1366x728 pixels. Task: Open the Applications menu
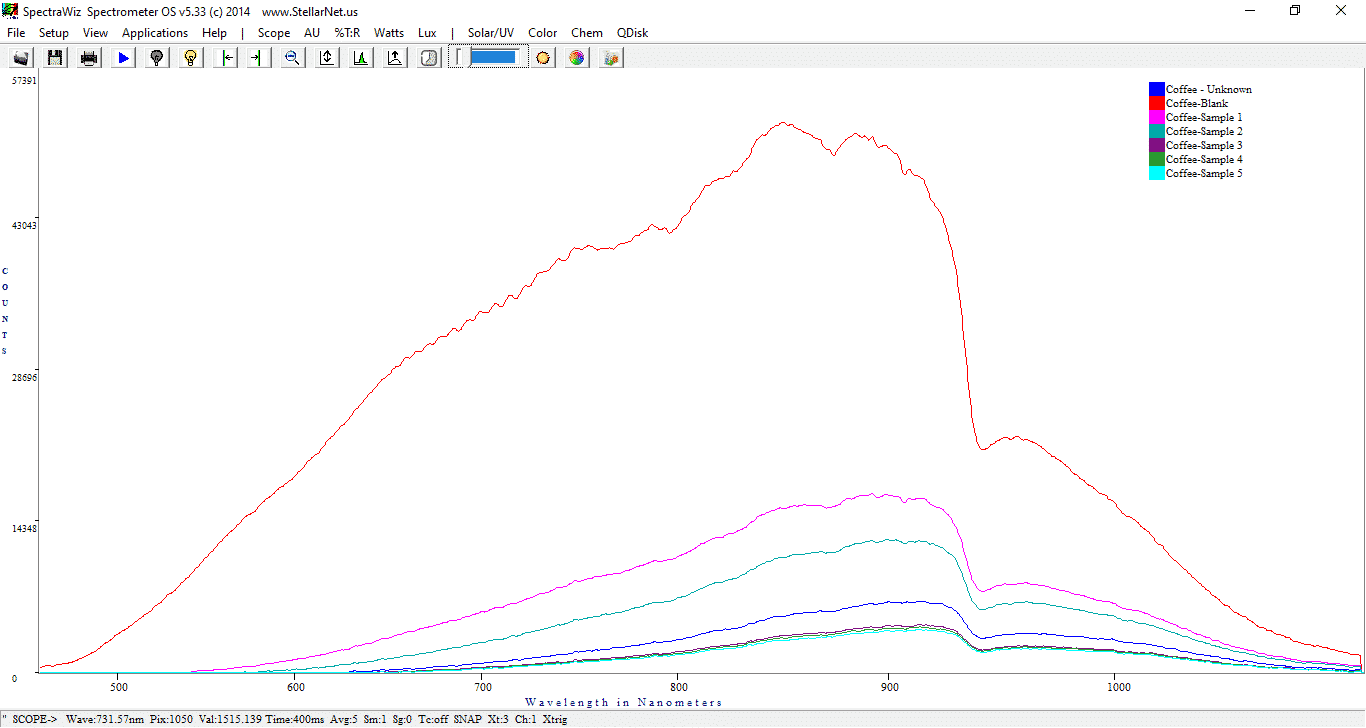tap(155, 33)
